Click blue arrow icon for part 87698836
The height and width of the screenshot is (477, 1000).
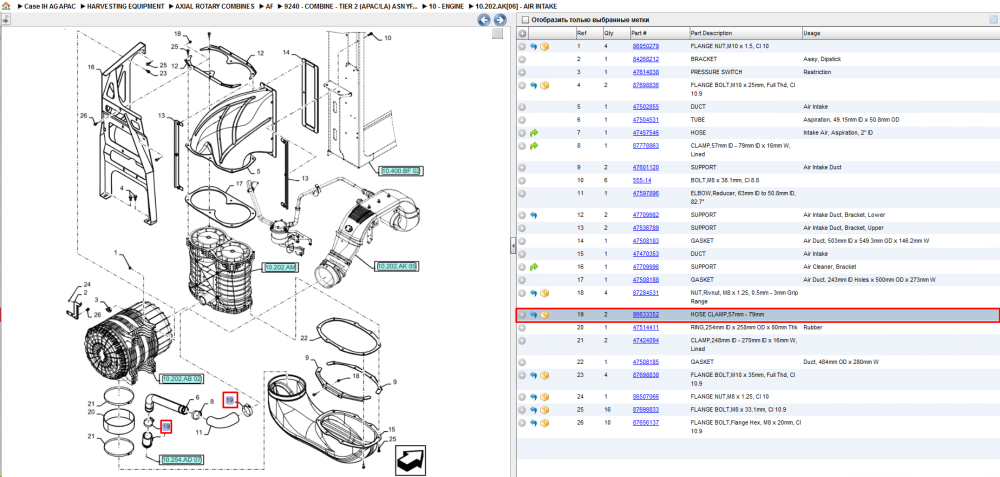(534, 85)
